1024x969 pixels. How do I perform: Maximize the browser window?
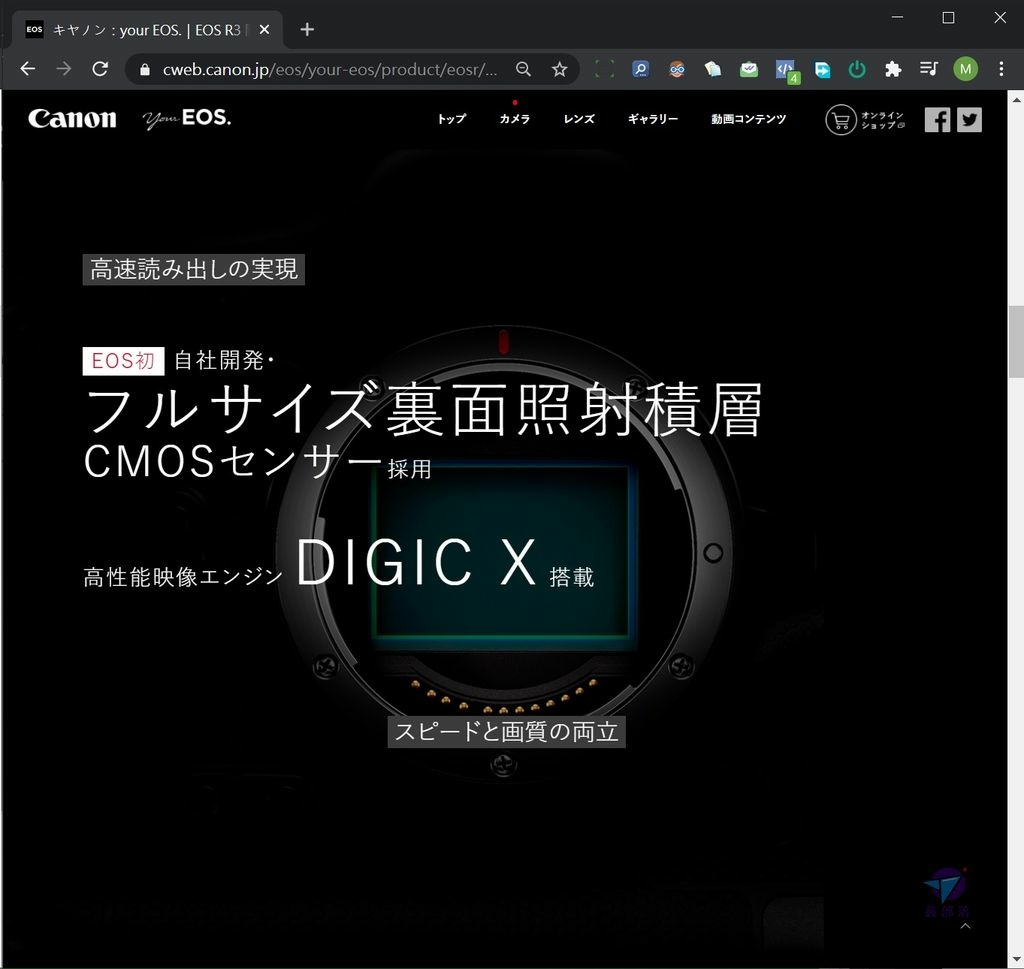948,18
